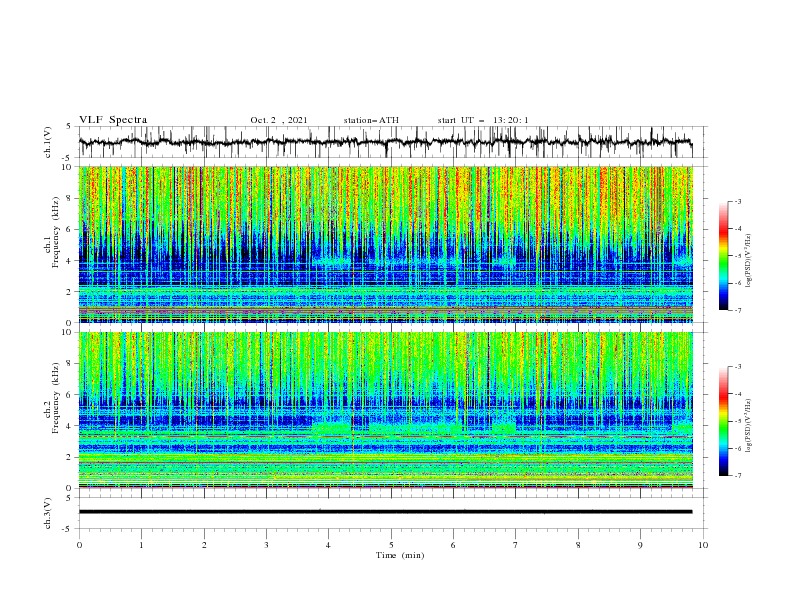Click time axis tick label "1"
The height and width of the screenshot is (612, 792).
pyautogui.click(x=141, y=545)
